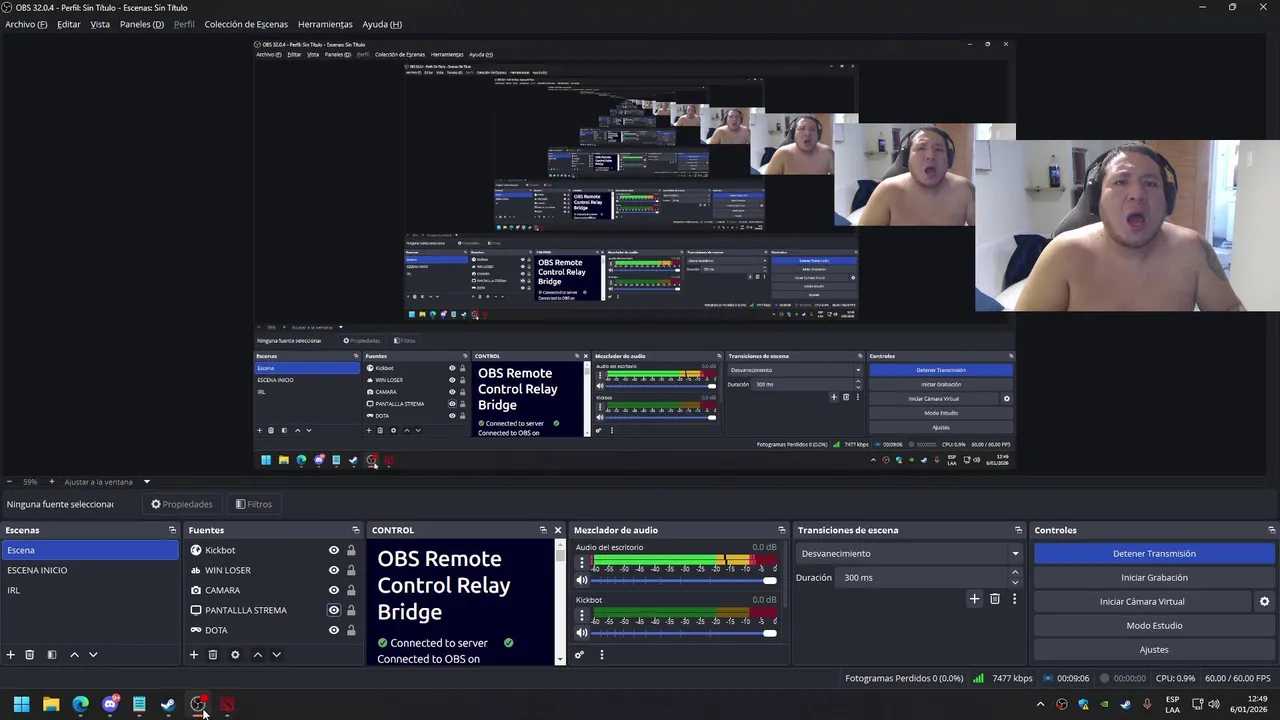Screen dimensions: 1280x720
Task: Unlock the Kickbot source
Action: pyautogui.click(x=351, y=550)
